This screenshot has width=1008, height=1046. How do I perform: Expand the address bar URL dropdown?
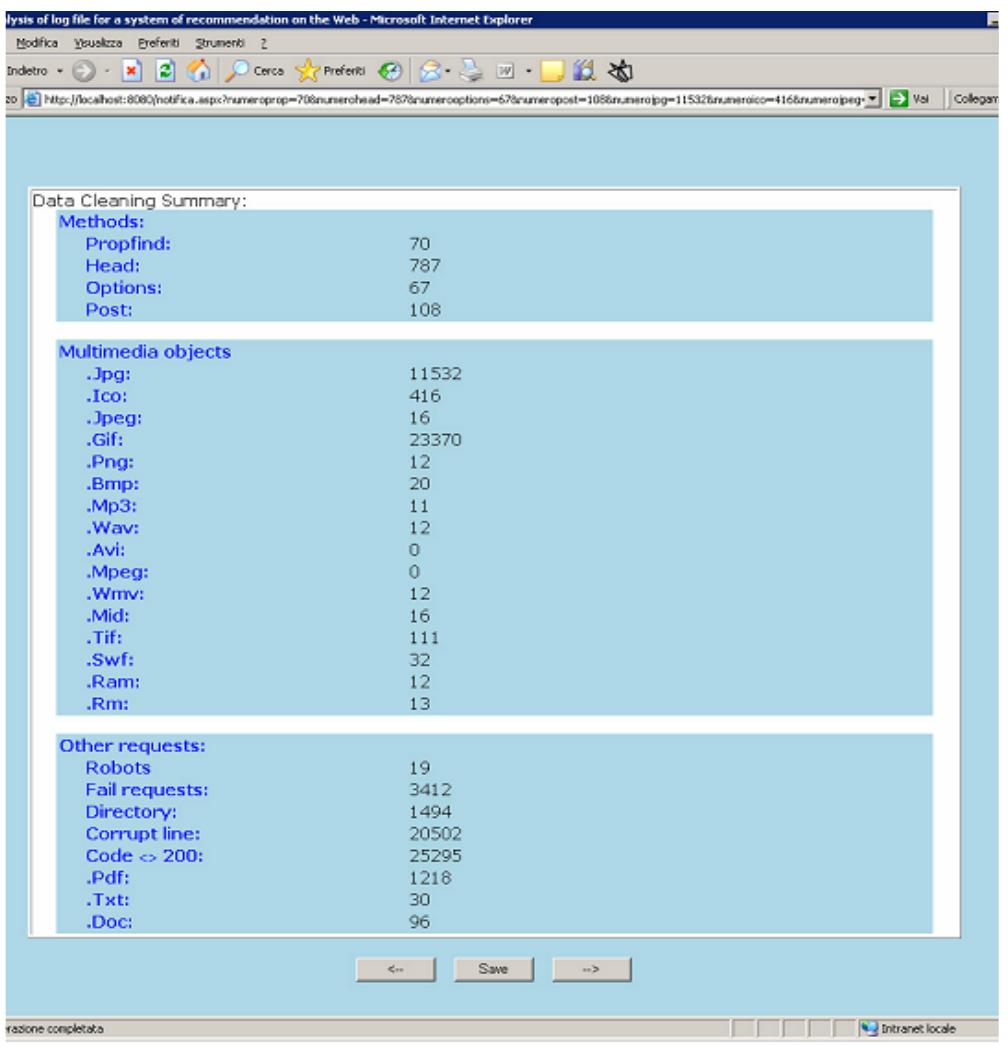(x=873, y=99)
